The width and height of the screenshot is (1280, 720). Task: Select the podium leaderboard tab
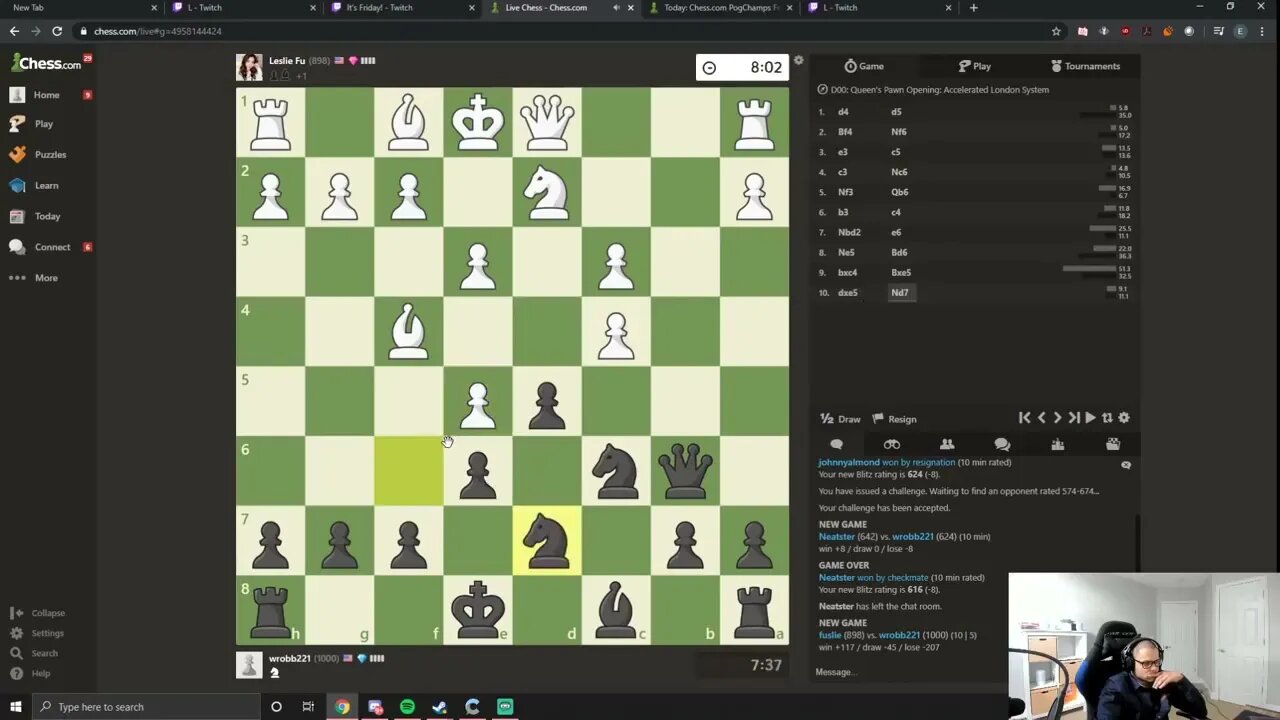pyautogui.click(x=1058, y=444)
